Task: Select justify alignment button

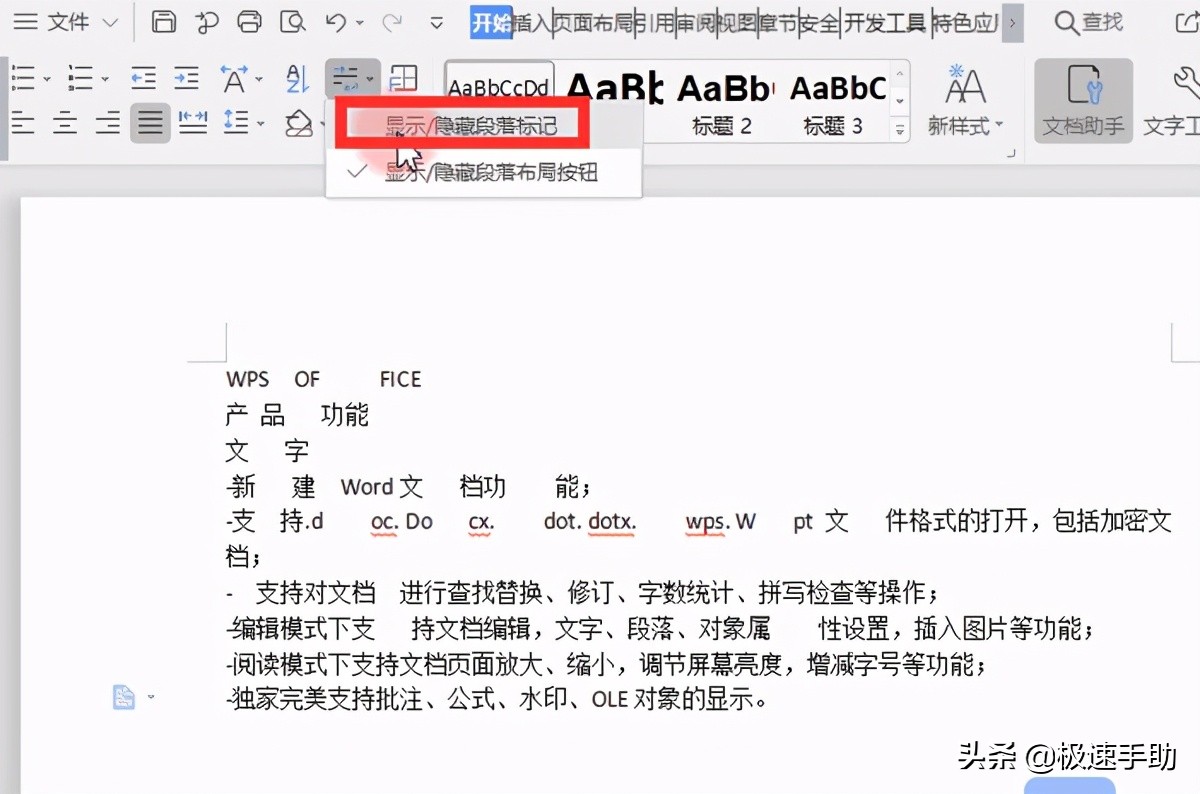Action: (x=150, y=123)
